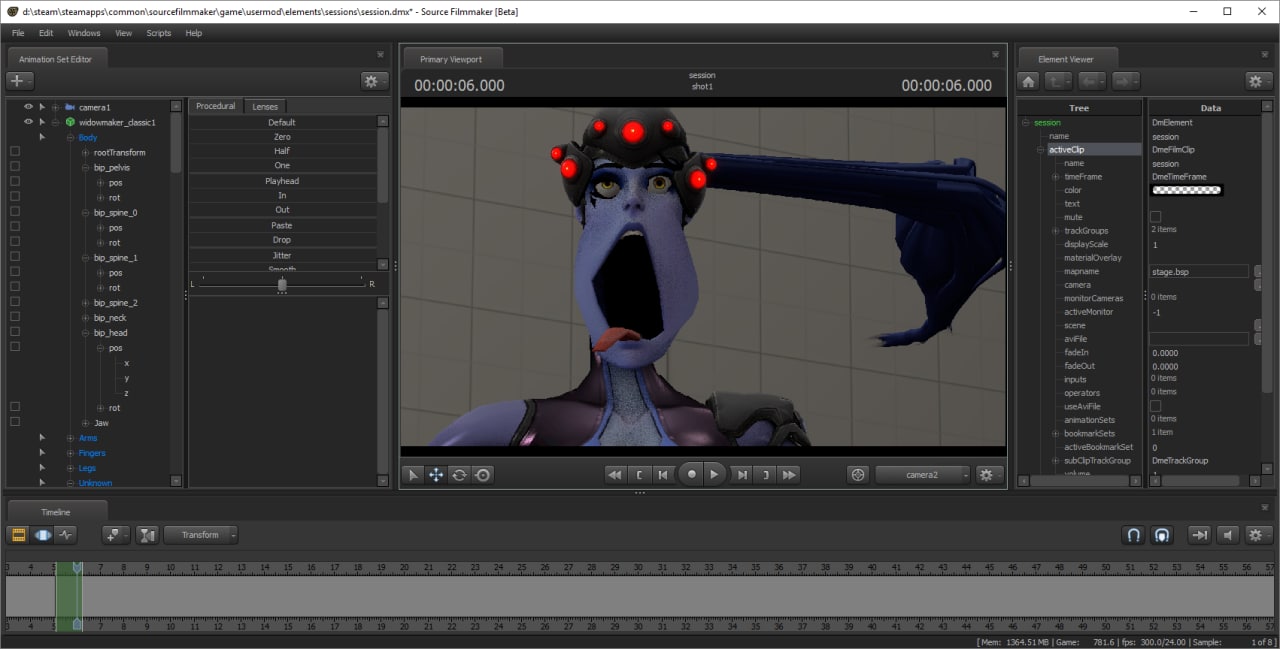Image resolution: width=1280 pixels, height=649 pixels.
Task: Start recording with the record button
Action: click(690, 475)
